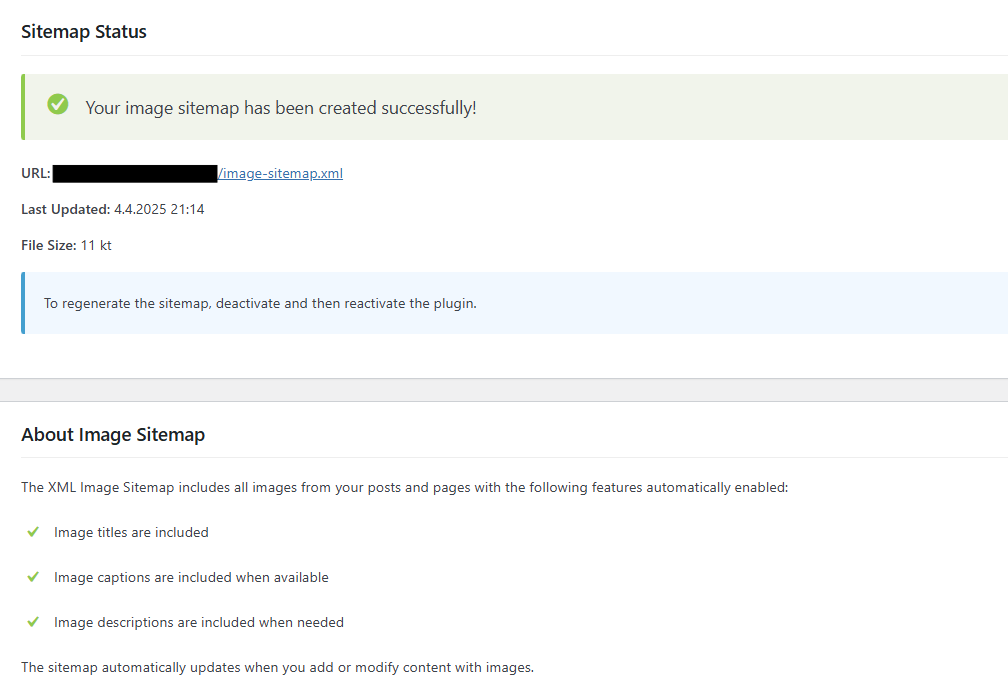This screenshot has width=1008, height=693.
Task: Select the success message text
Action: tap(281, 108)
